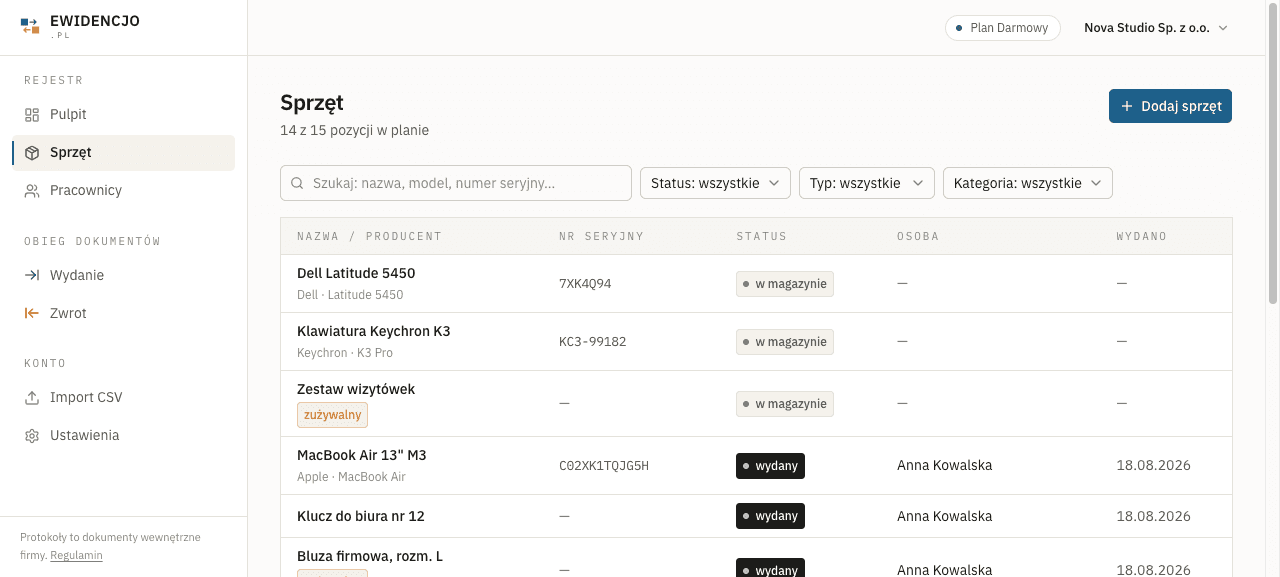Viewport: 1280px width, 577px height.
Task: Click the zużywalny tag under Zestaw wizytówek
Action: [332, 414]
